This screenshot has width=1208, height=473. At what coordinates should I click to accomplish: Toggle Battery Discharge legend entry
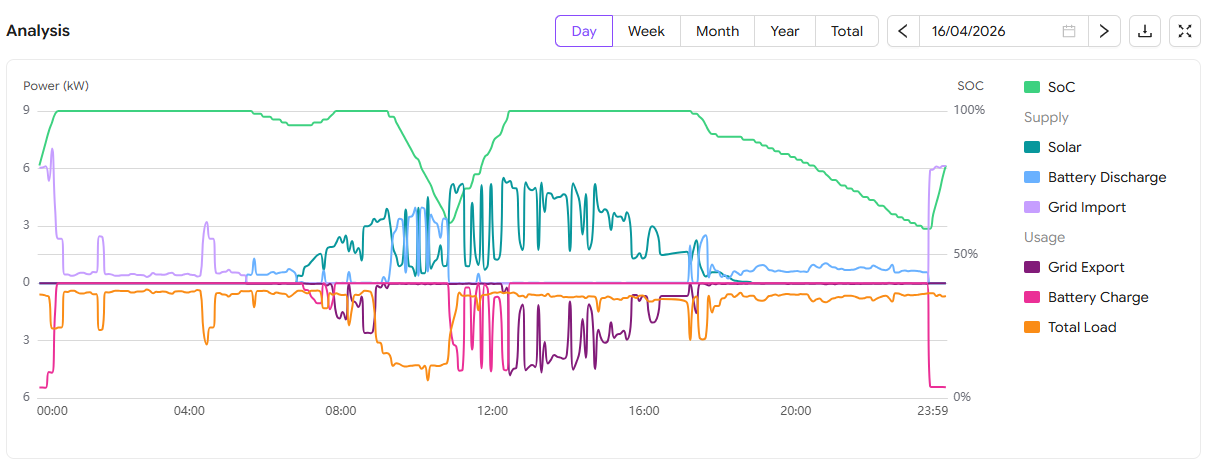click(x=1106, y=178)
